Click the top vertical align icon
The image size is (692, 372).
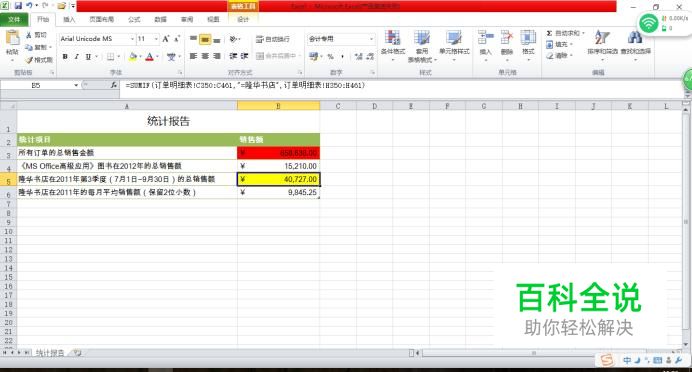point(193,39)
